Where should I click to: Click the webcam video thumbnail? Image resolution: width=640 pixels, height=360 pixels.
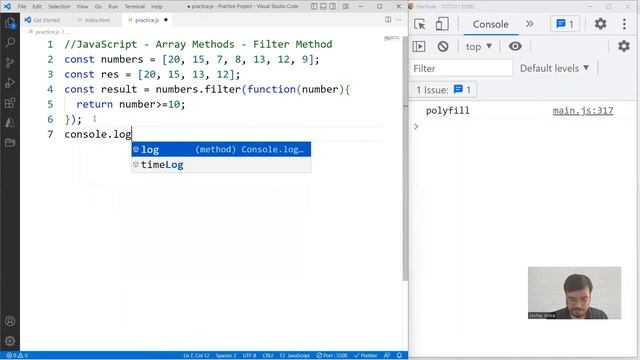[x=575, y=293]
